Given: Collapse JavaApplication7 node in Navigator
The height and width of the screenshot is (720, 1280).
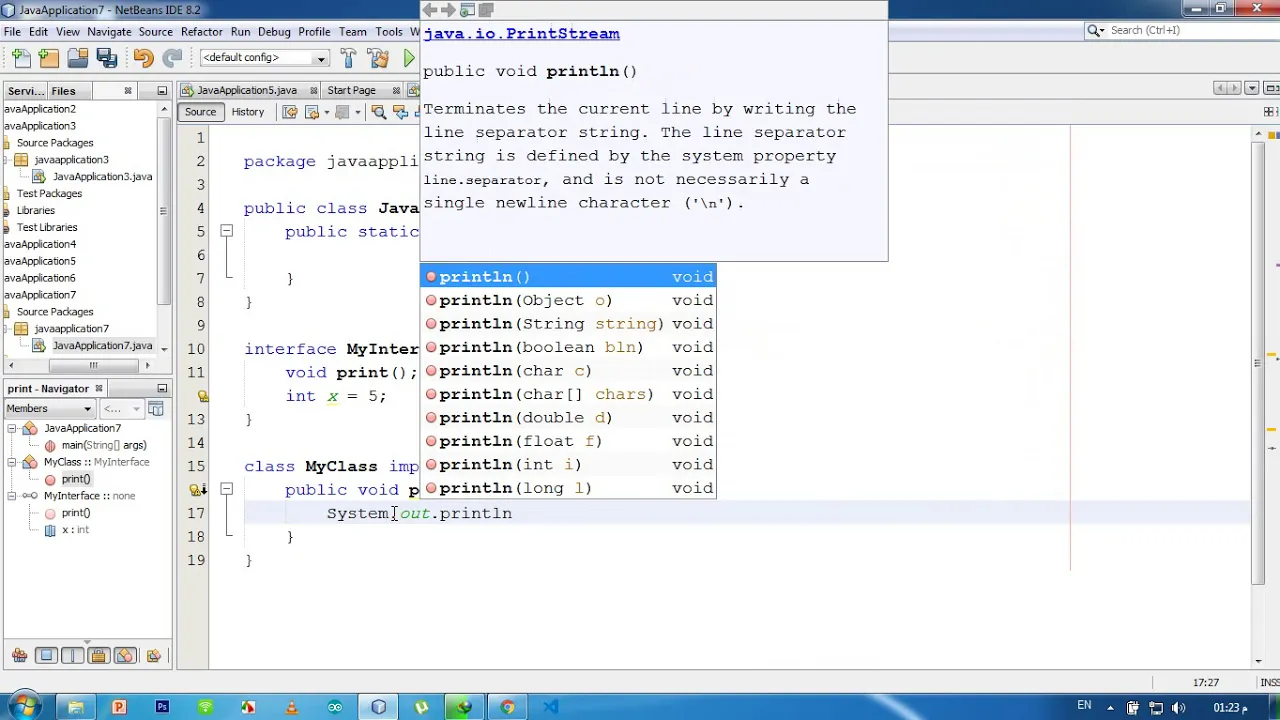Looking at the screenshot, I should [12, 428].
